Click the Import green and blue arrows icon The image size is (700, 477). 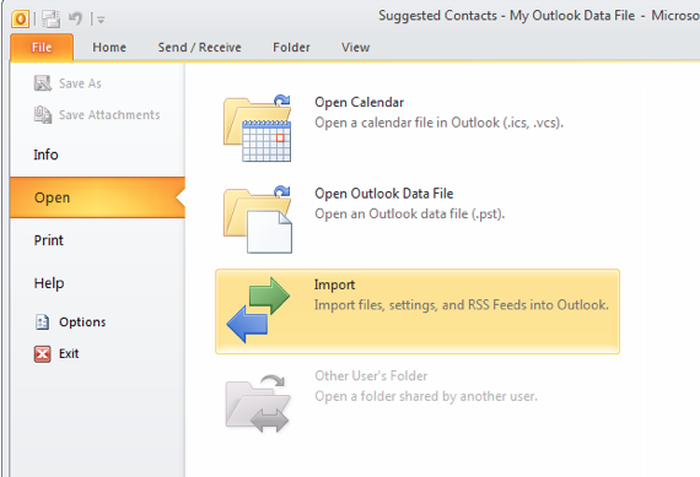click(x=258, y=310)
